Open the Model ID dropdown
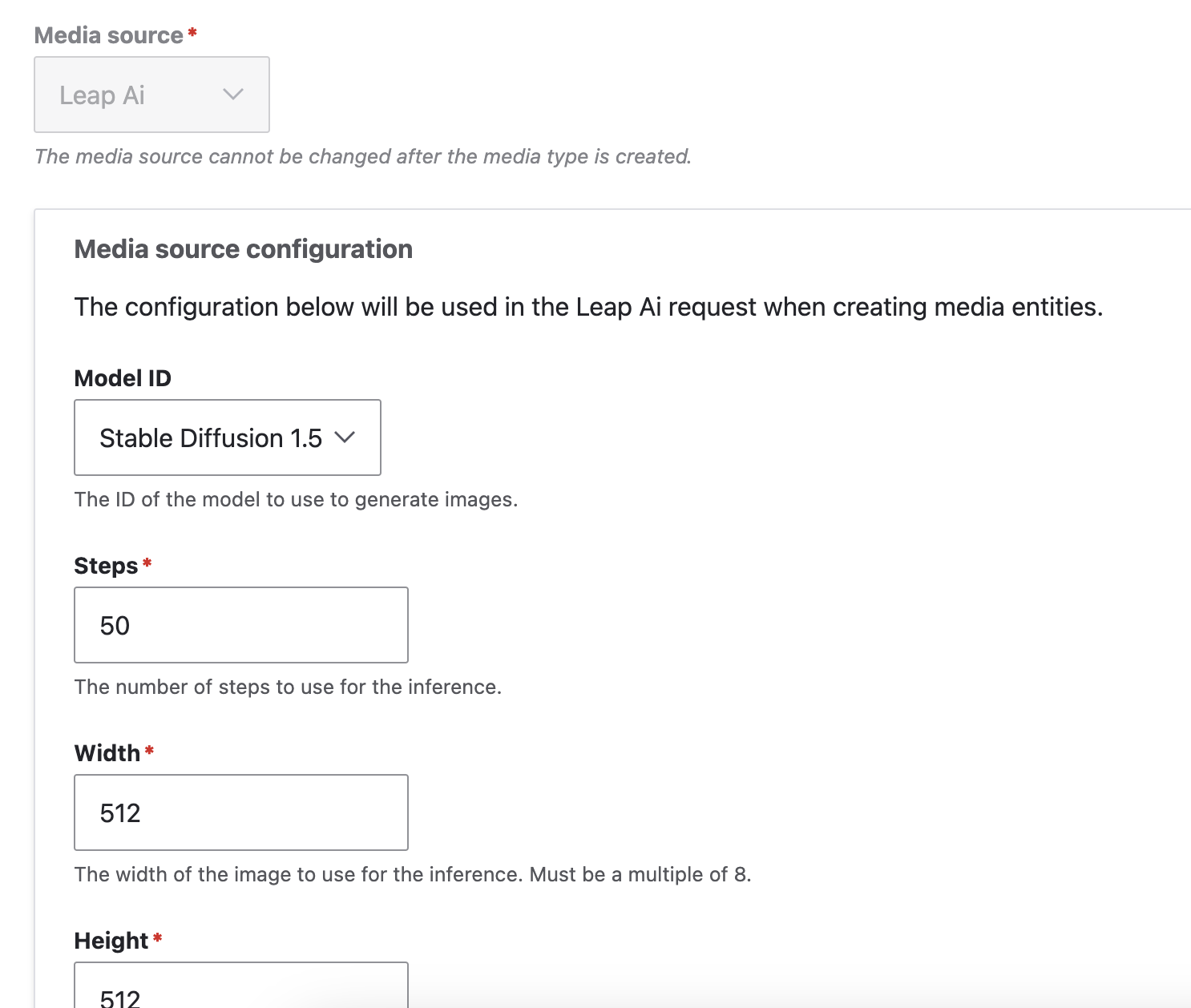 pyautogui.click(x=227, y=437)
